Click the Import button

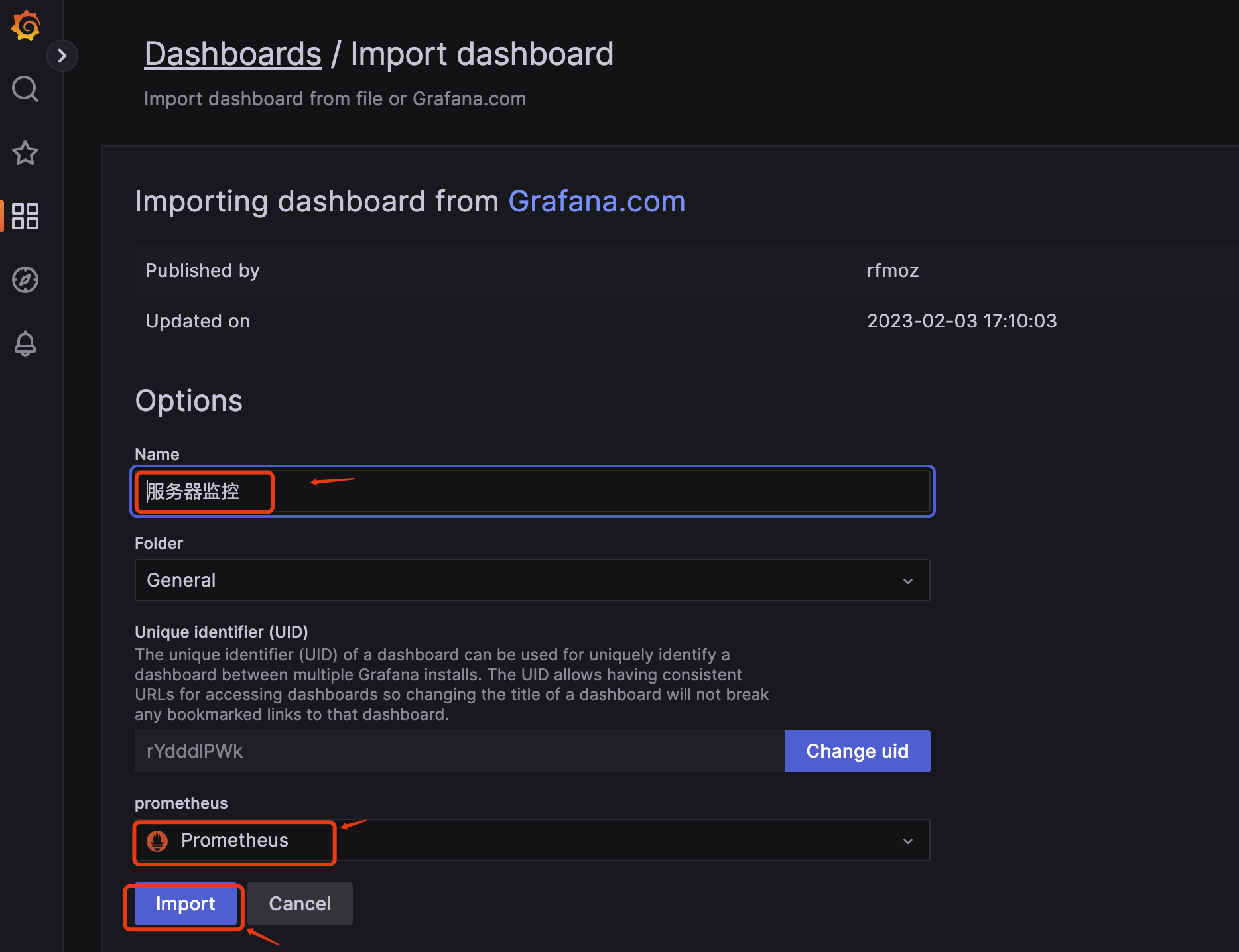click(186, 904)
